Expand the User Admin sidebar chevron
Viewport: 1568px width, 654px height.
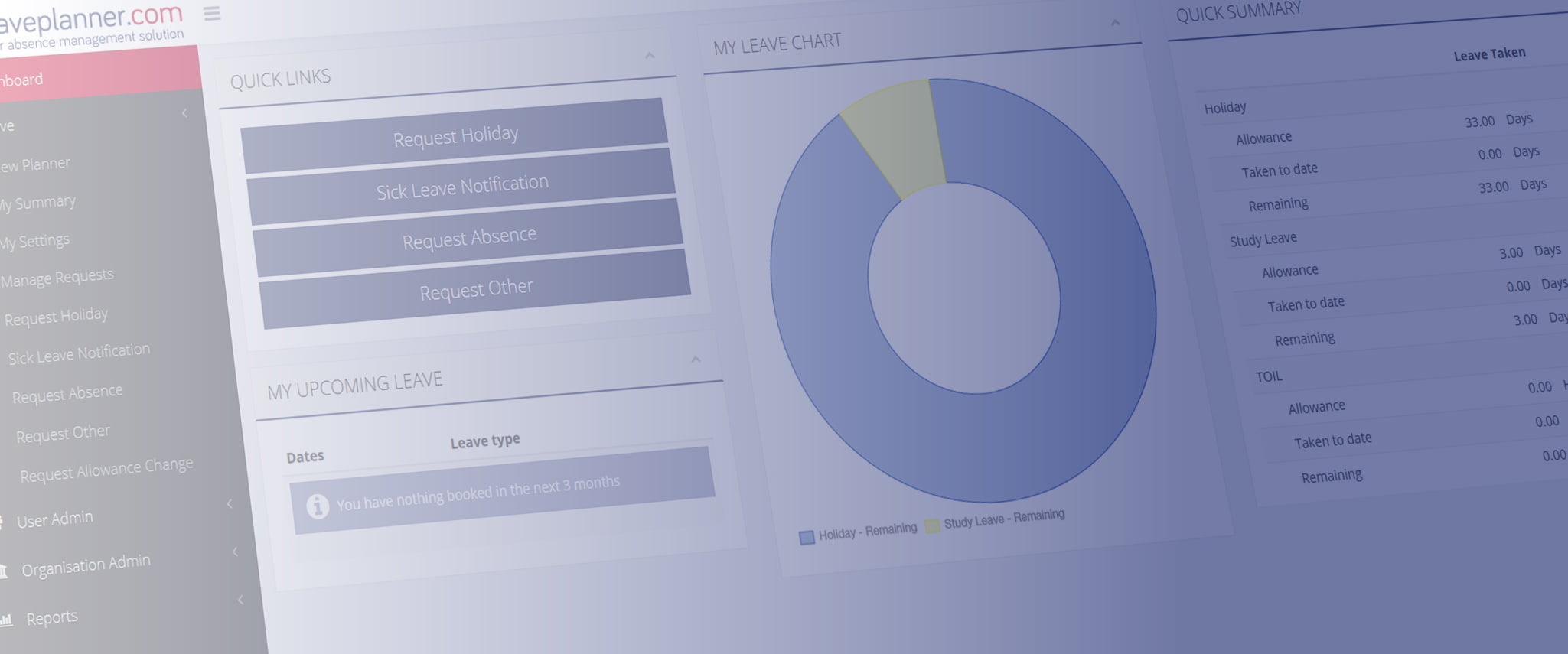point(230,503)
